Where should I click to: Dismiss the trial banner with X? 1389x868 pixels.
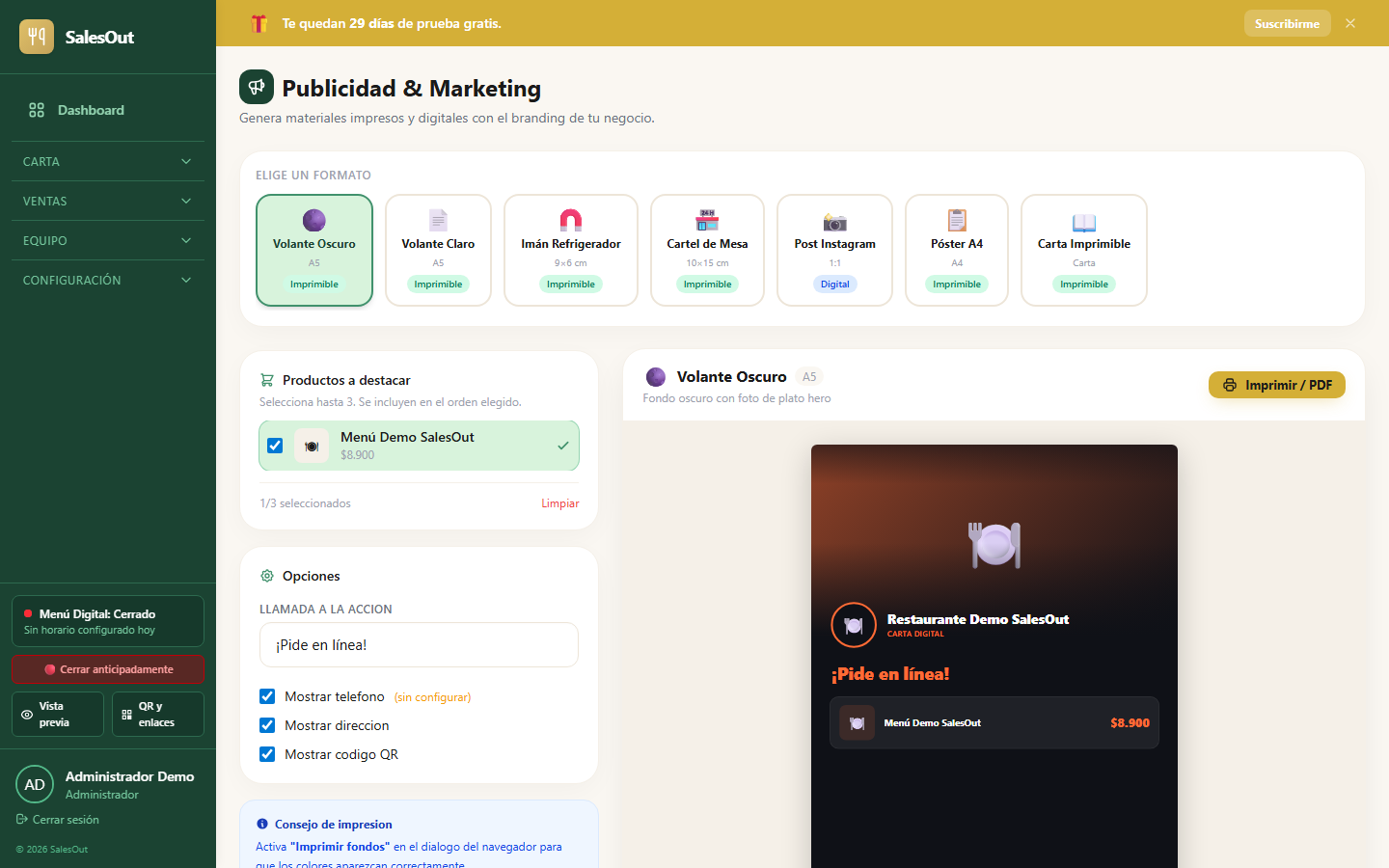click(x=1350, y=23)
